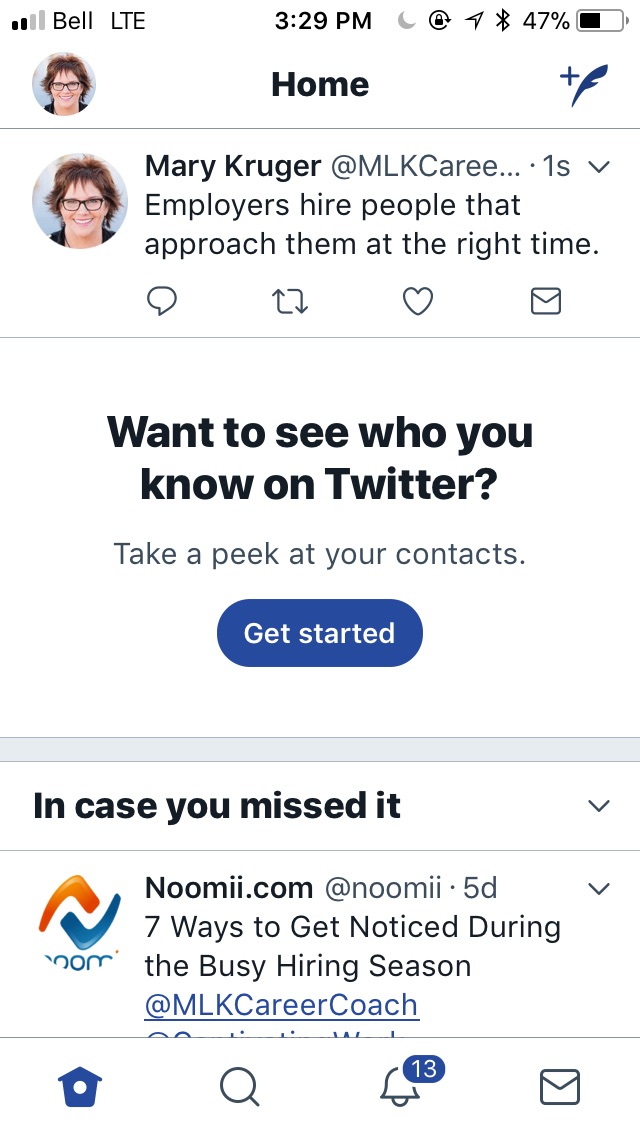Expand the In case you missed it chevron
Viewport: 640px width, 1136px height.
599,806
